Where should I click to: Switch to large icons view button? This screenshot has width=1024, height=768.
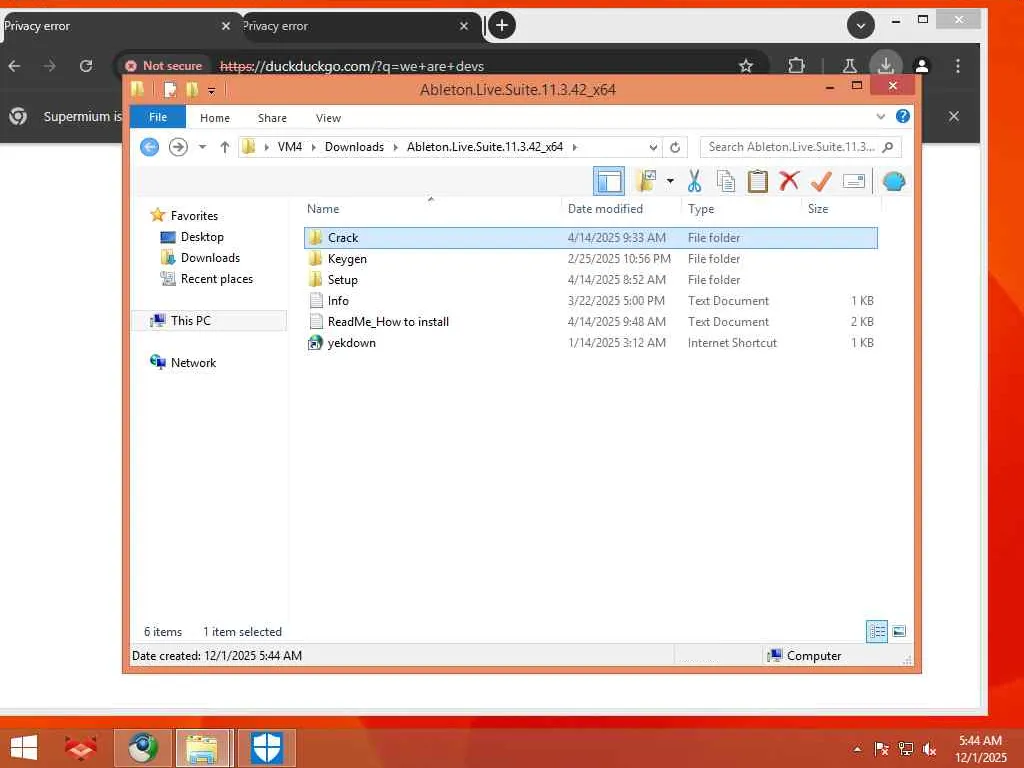(899, 632)
